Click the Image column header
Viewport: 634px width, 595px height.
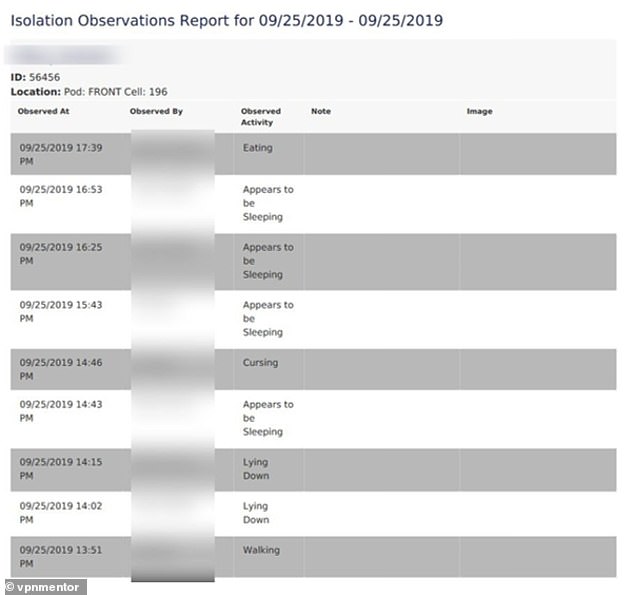tap(480, 111)
